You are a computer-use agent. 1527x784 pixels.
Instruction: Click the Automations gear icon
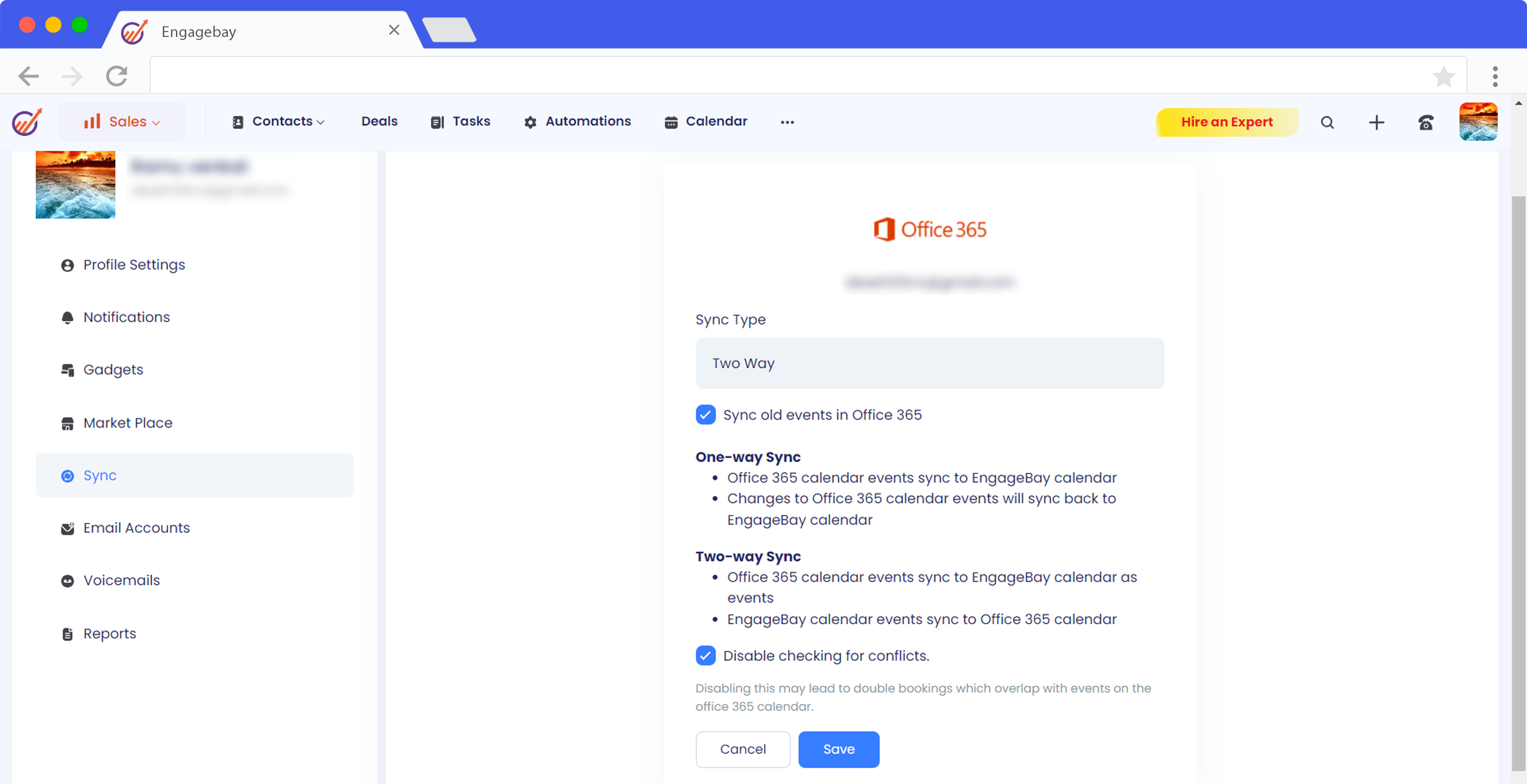pyautogui.click(x=530, y=122)
